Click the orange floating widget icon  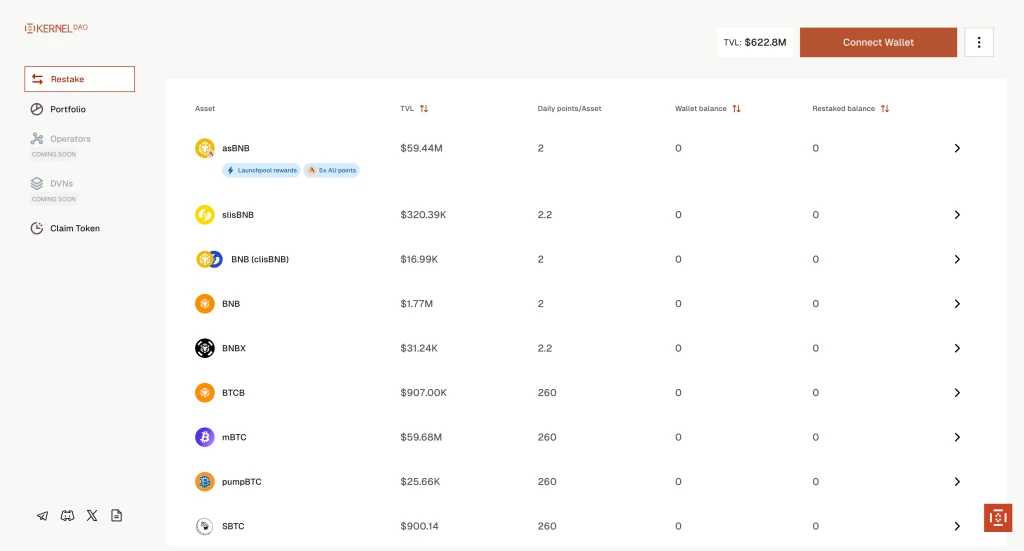point(998,517)
